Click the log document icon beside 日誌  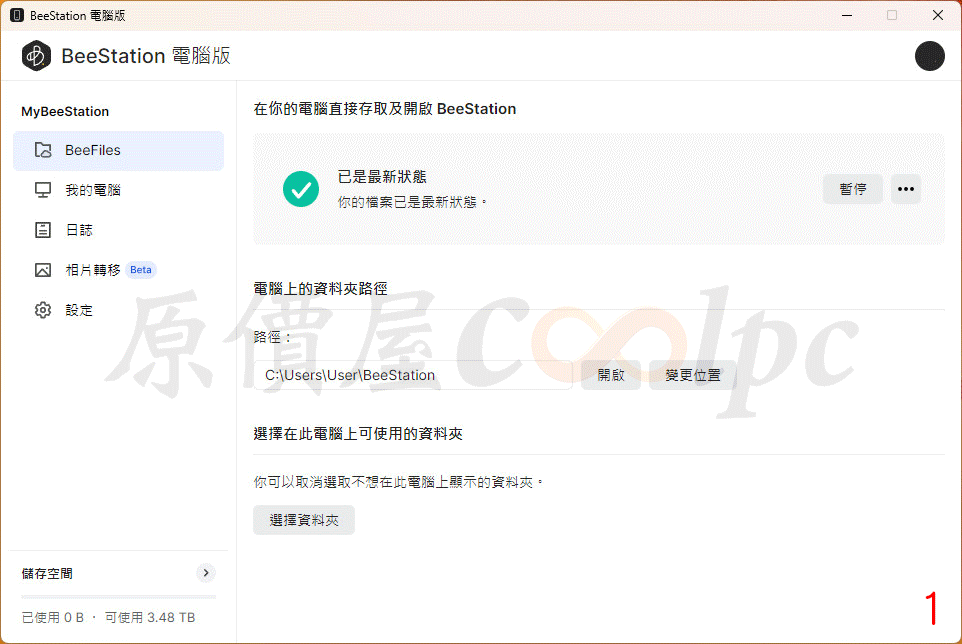point(43,230)
